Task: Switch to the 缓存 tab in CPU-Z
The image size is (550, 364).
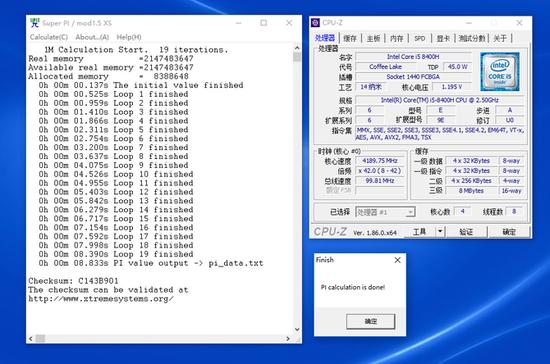Action: [350, 38]
